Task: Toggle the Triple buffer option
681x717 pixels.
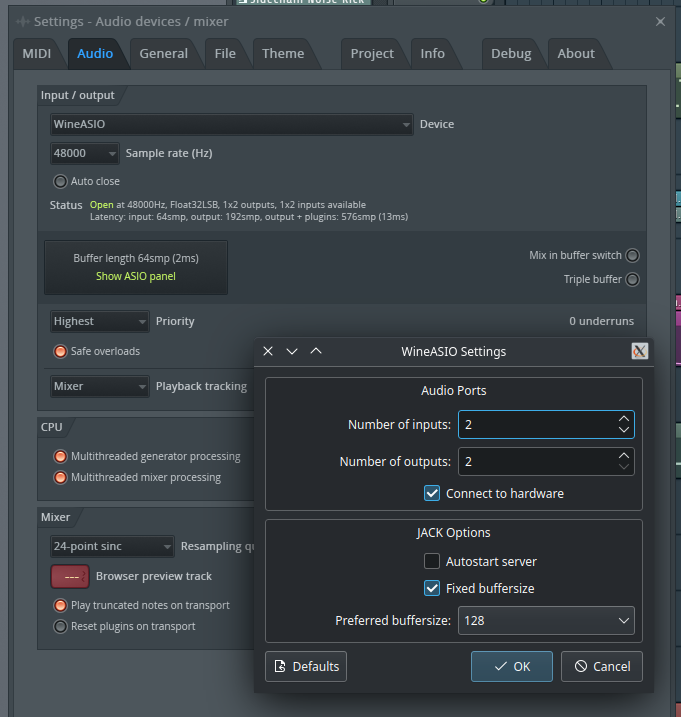Action: click(x=633, y=279)
